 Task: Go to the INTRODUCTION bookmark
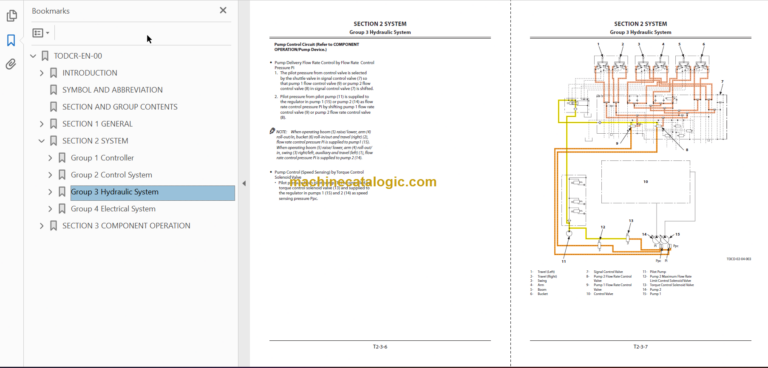[x=90, y=73]
